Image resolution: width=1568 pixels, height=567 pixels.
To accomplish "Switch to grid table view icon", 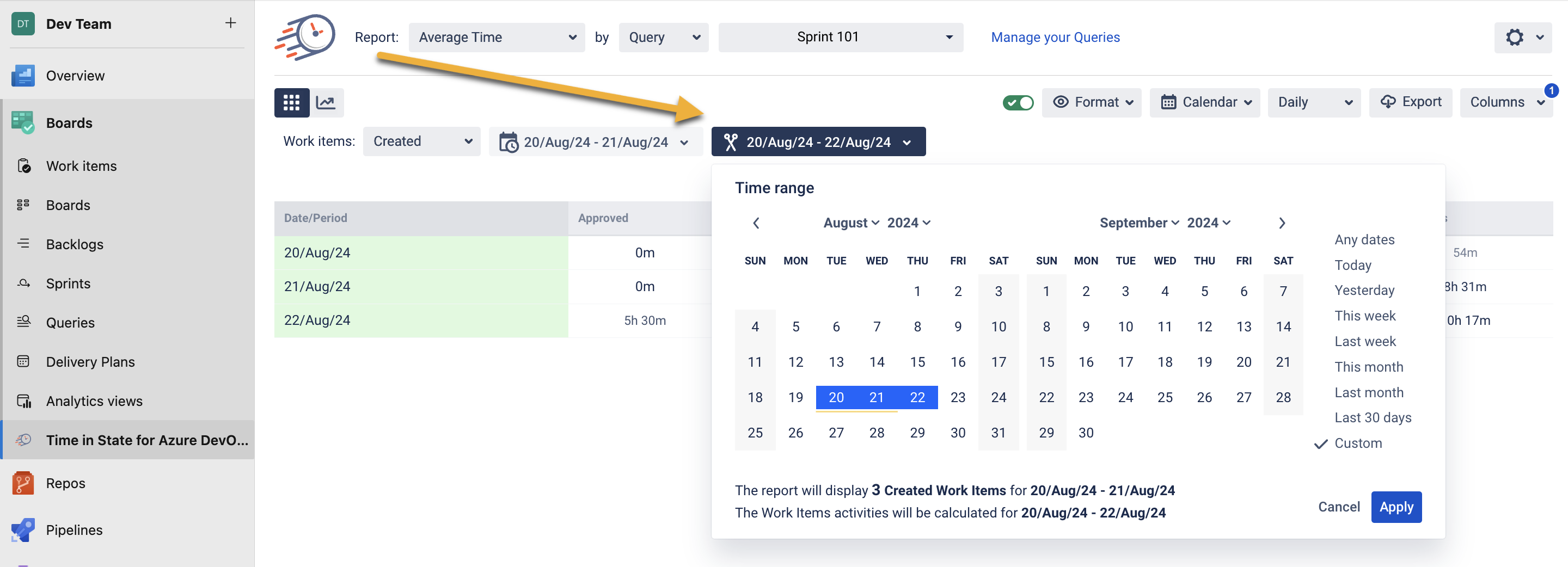I will 291,102.
